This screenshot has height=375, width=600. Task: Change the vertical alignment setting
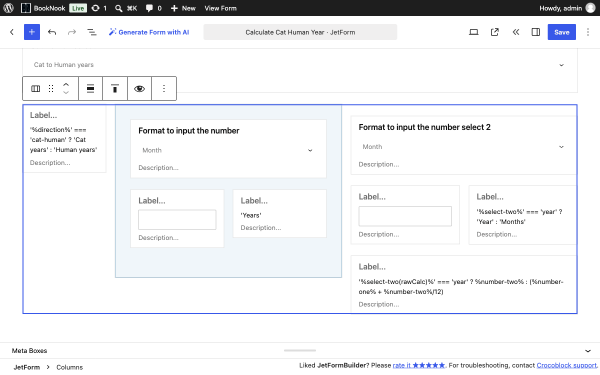pyautogui.click(x=114, y=89)
